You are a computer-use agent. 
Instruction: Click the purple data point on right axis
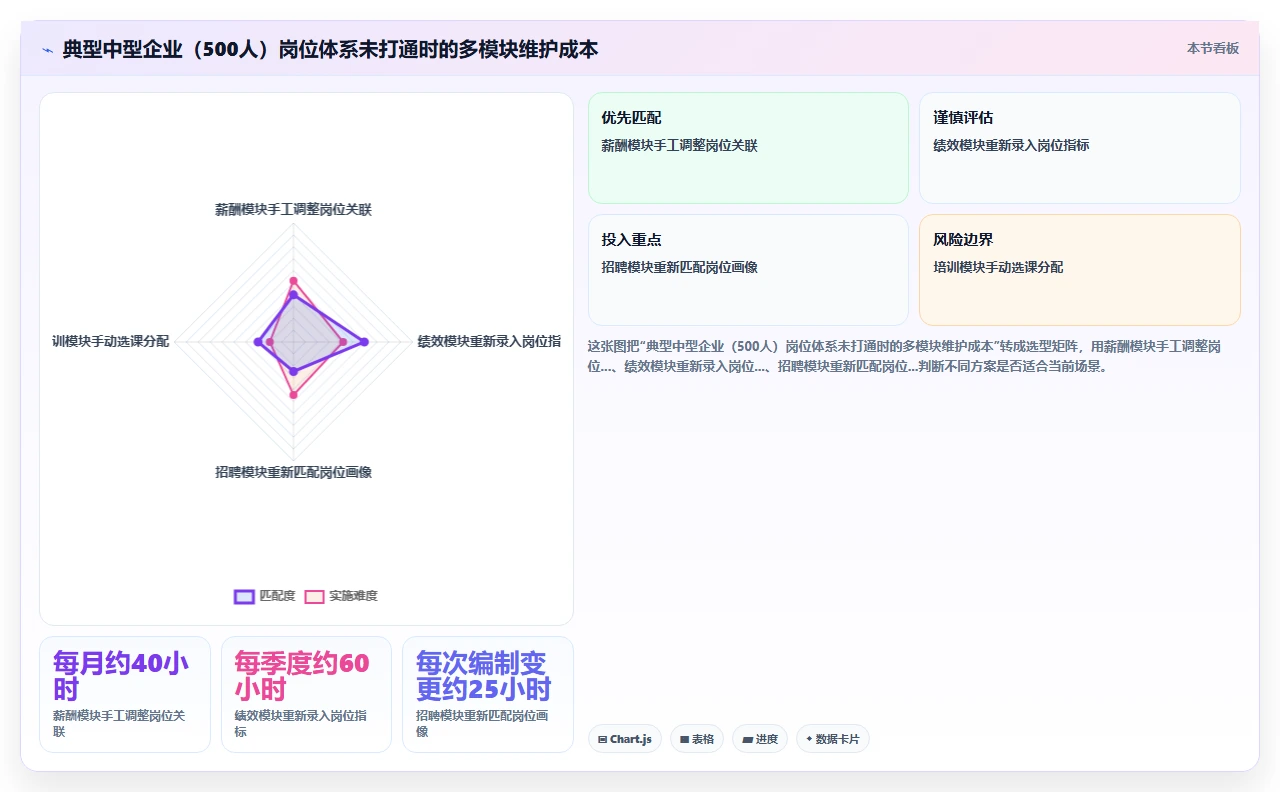point(364,342)
